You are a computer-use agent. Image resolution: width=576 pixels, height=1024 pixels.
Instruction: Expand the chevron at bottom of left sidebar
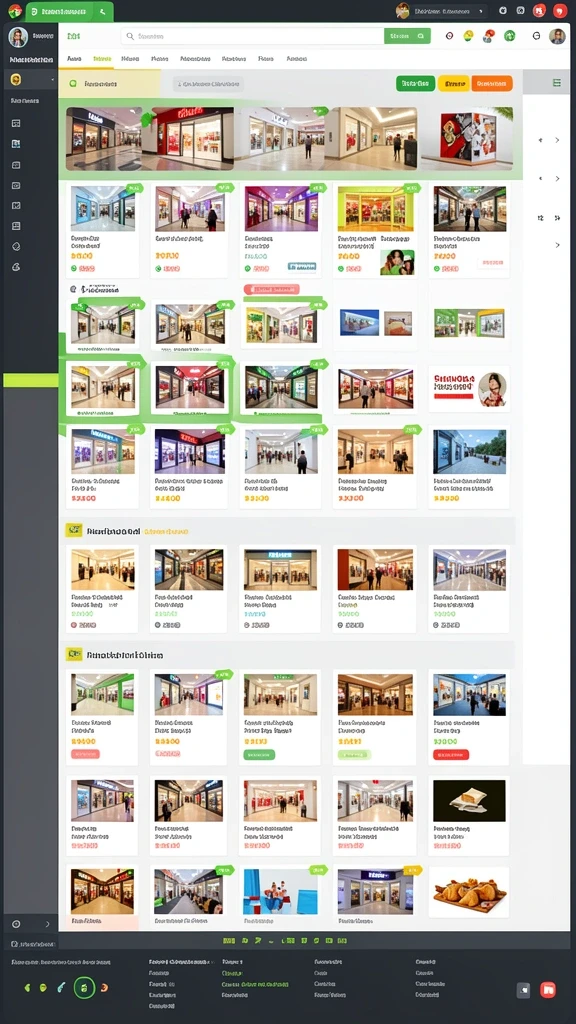pos(47,924)
